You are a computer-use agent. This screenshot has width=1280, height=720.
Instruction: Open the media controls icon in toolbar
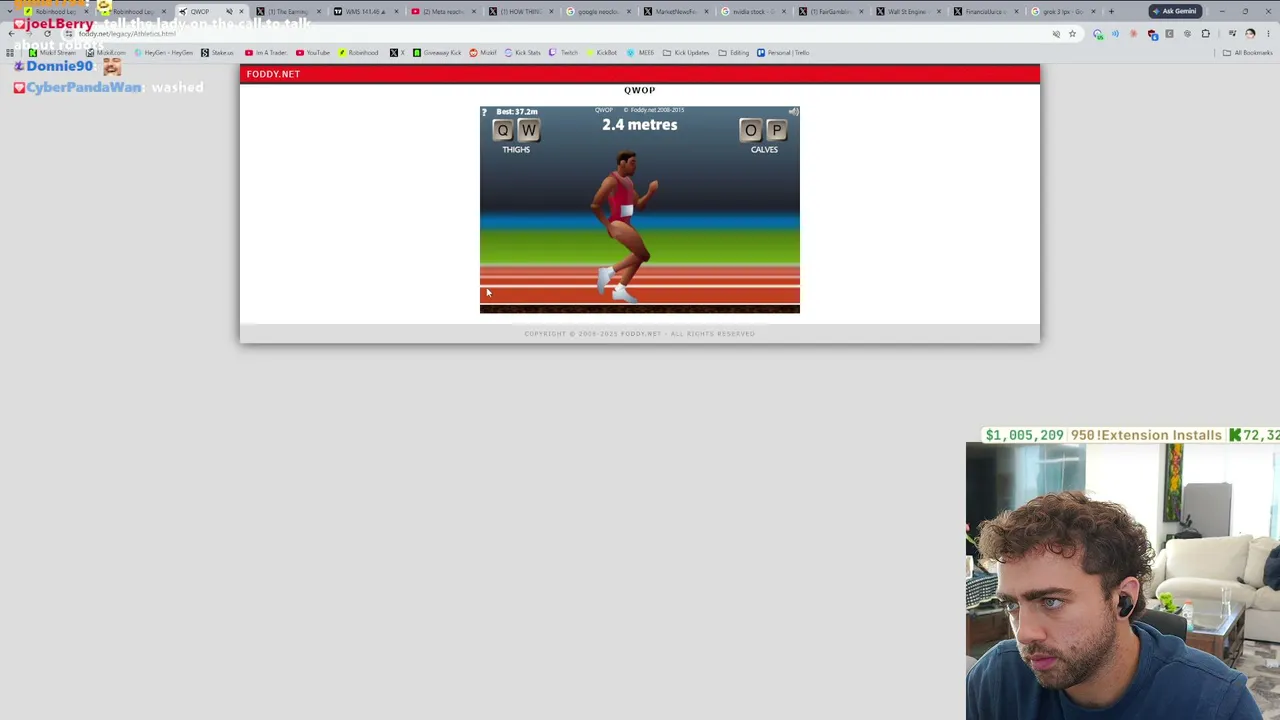point(1232,34)
